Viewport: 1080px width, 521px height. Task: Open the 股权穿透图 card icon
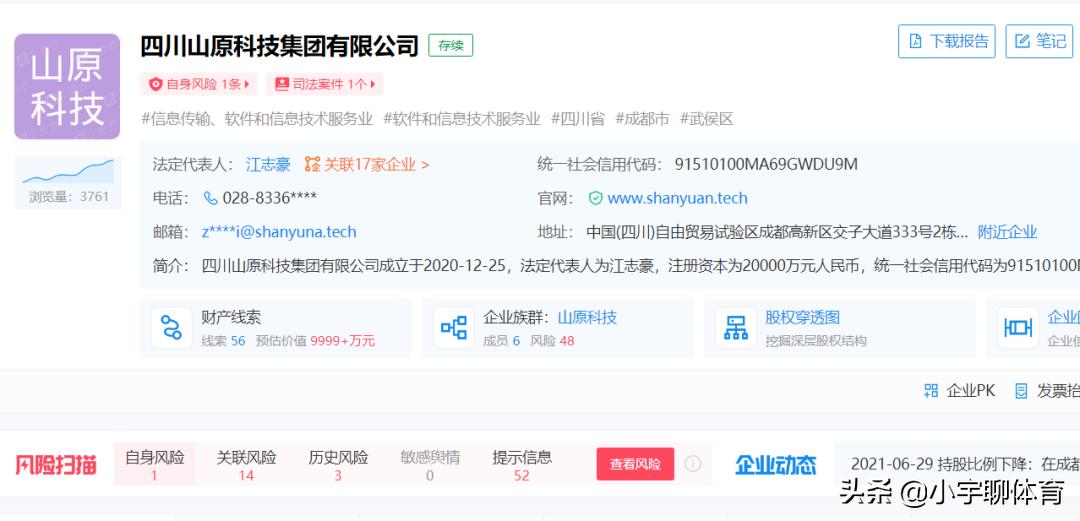tap(736, 327)
